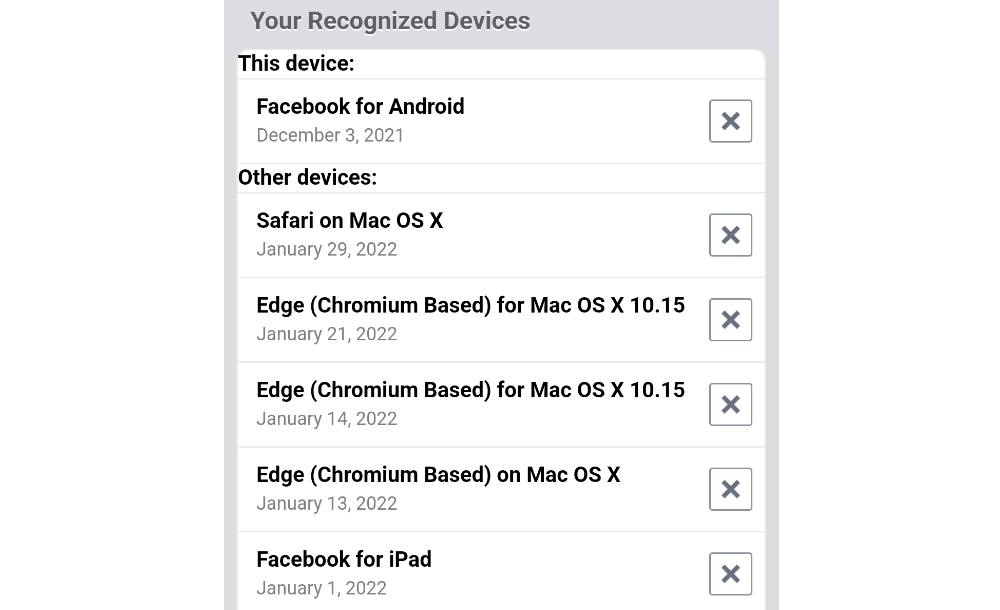Click the January 29, 2022 date

pos(326,249)
